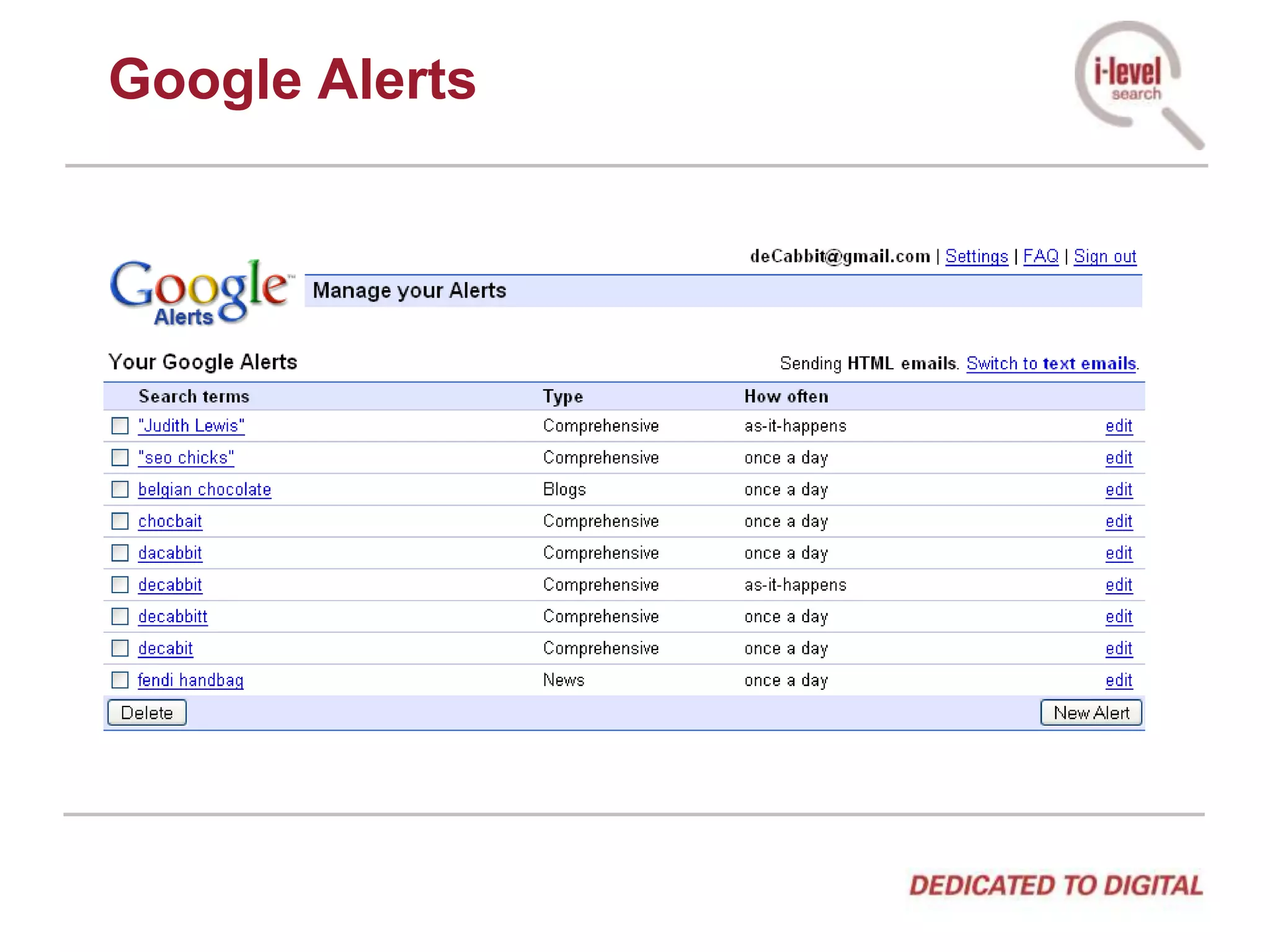Screen dimensions: 1270x952
Task: Tick the decabit alert checkbox
Action: [x=120, y=648]
